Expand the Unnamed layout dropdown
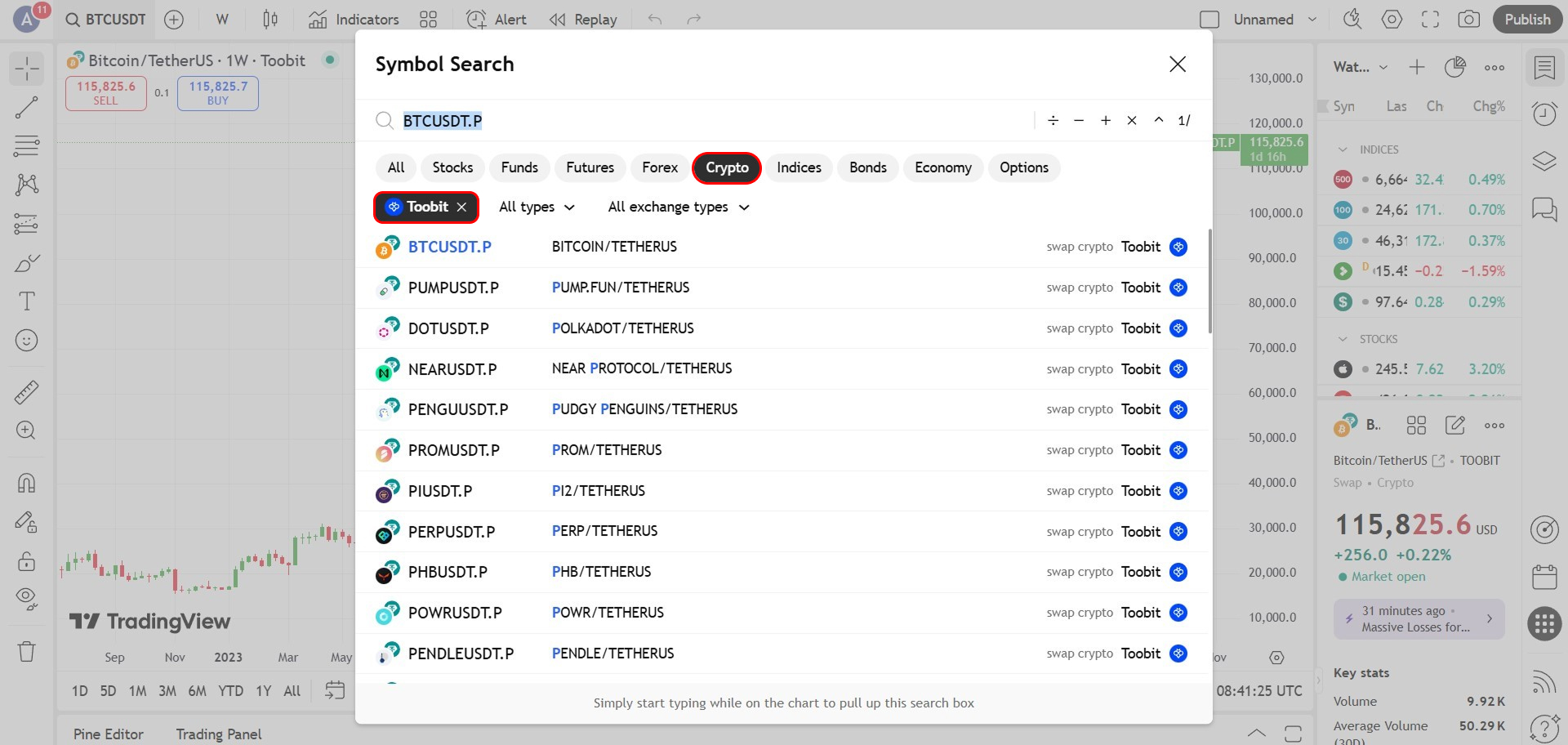This screenshot has width=1568, height=745. (1312, 20)
